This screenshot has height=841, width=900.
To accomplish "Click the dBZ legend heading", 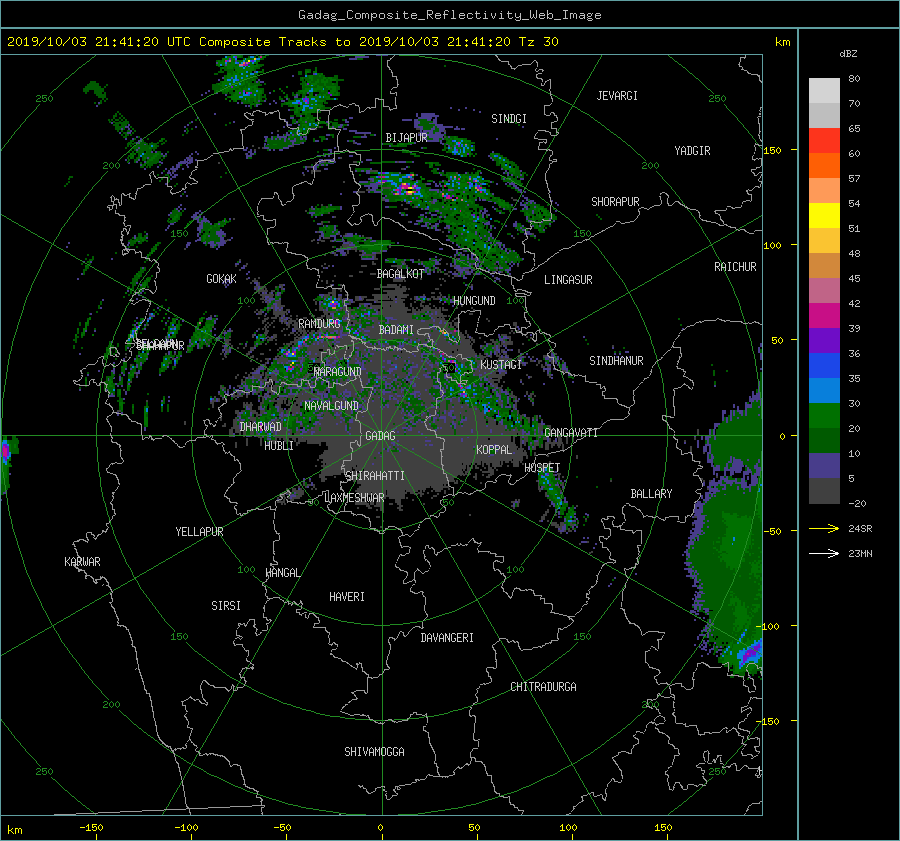I will coord(848,53).
